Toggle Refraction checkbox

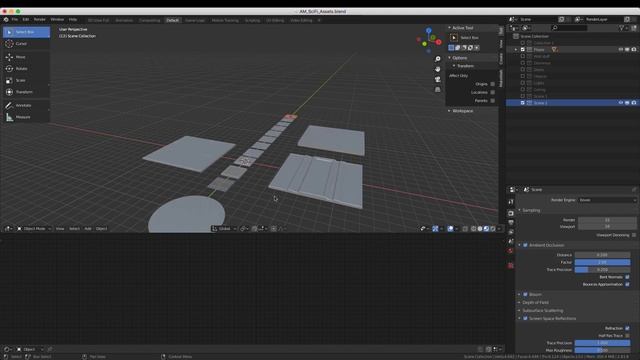(627, 328)
